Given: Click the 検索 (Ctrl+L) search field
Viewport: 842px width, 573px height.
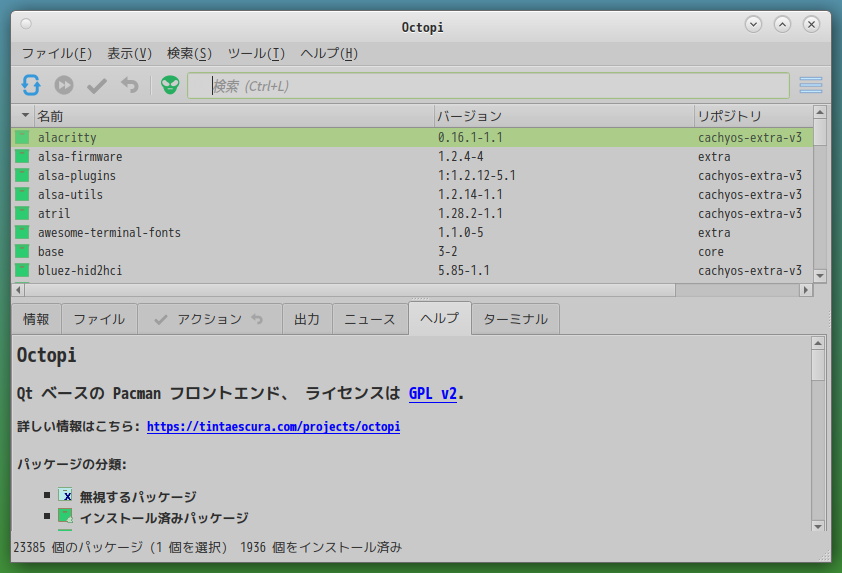Looking at the screenshot, I should coord(488,85).
